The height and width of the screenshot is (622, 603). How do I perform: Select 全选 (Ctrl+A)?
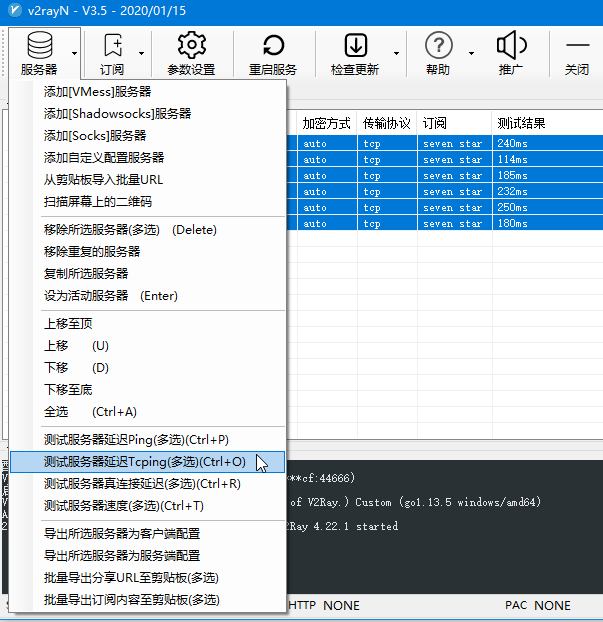pyautogui.click(x=148, y=412)
